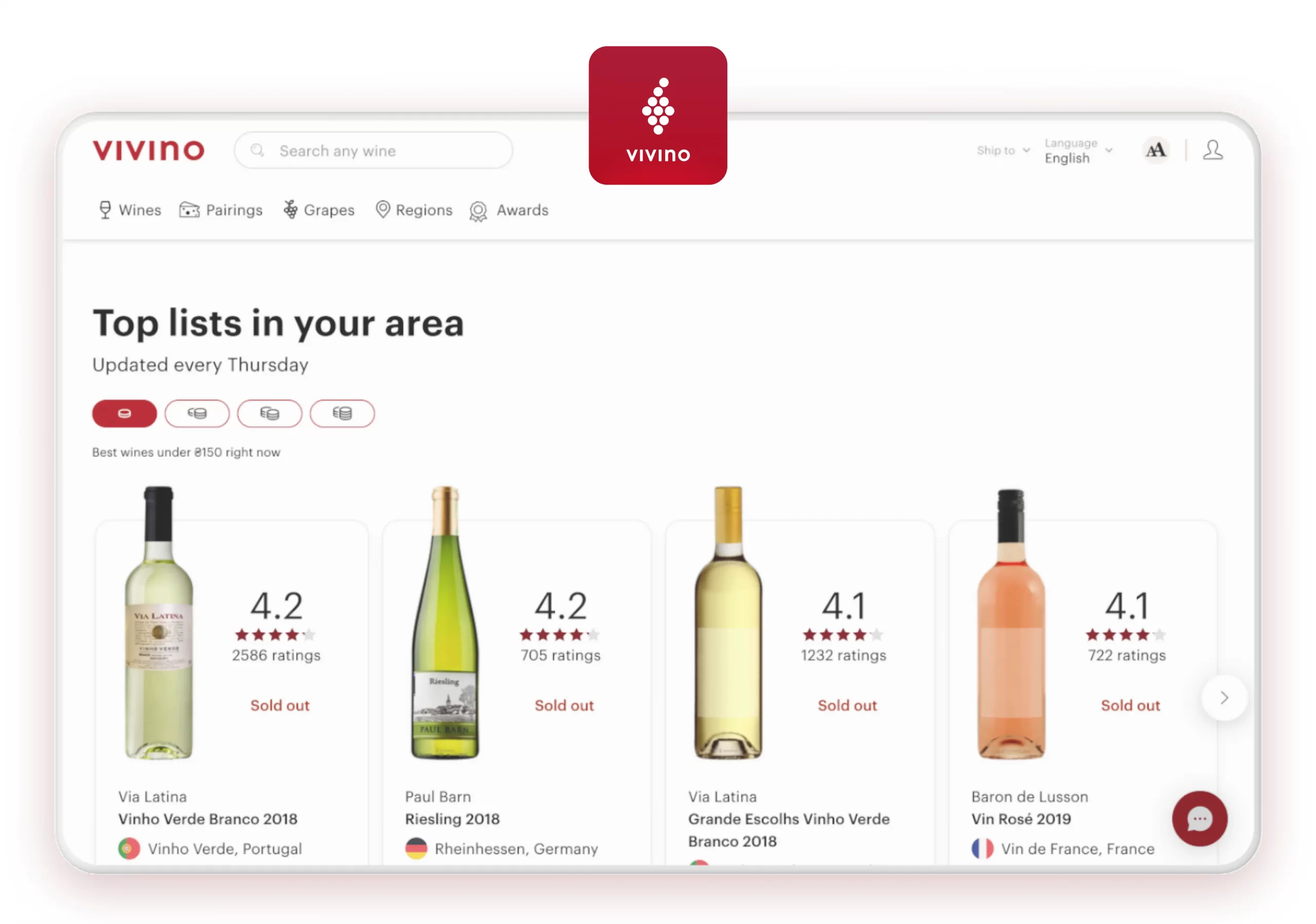Screen dimensions: 1316x924
Task: Click the Updated every Thursday subtitle
Action: tap(200, 365)
